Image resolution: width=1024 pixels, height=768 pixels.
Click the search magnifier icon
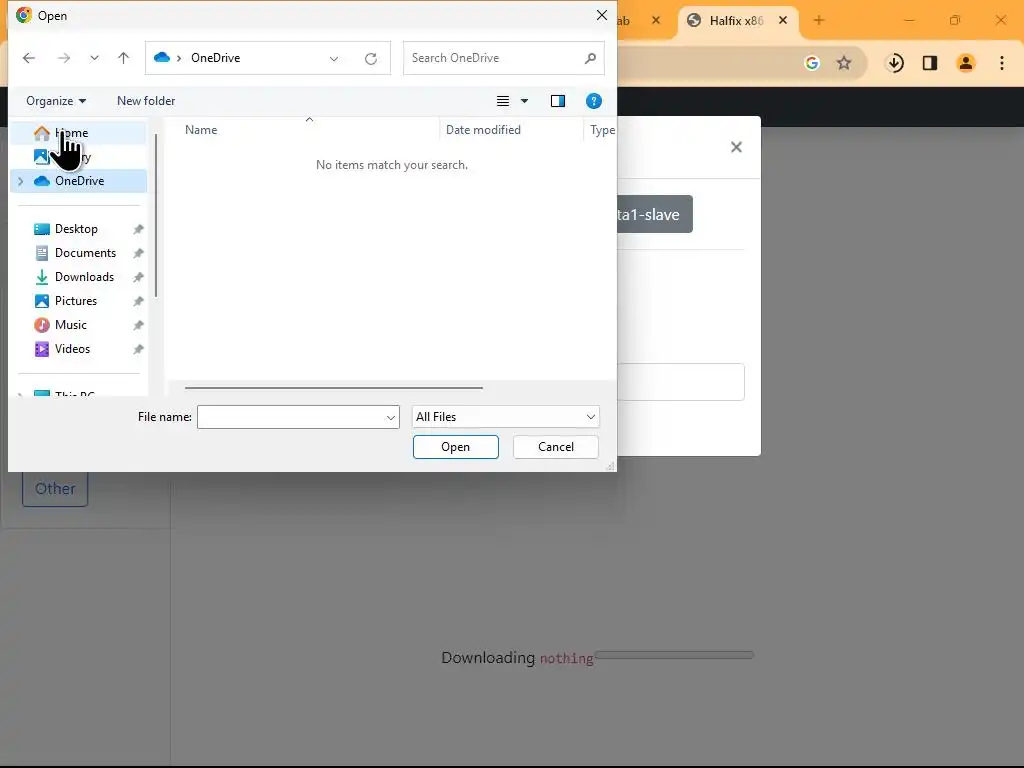click(x=590, y=58)
